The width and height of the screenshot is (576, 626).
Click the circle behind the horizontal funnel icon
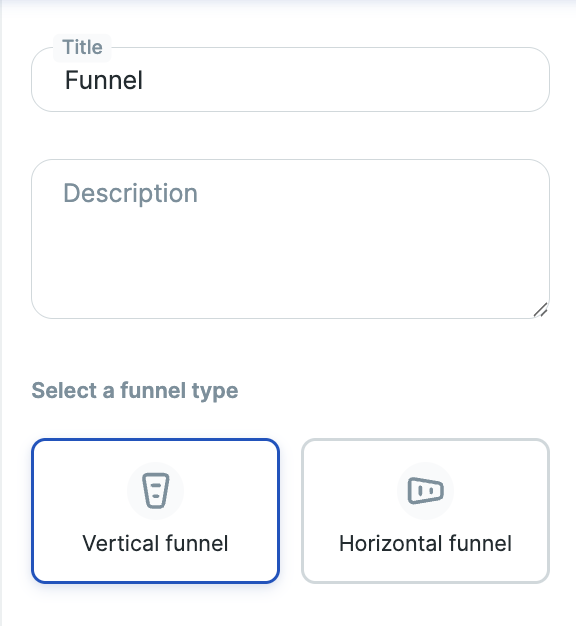(x=426, y=491)
